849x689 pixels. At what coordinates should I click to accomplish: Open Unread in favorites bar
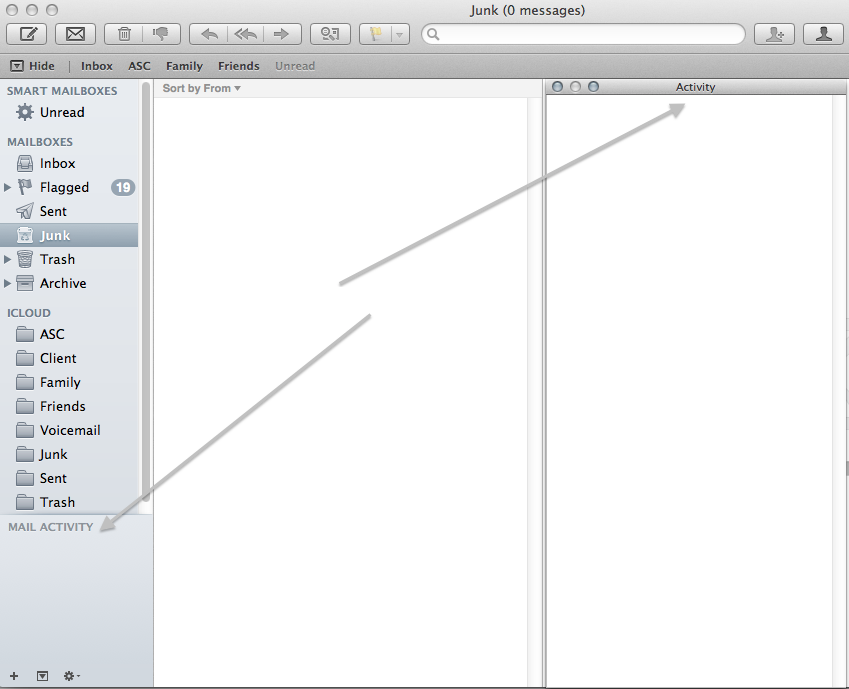tap(295, 66)
